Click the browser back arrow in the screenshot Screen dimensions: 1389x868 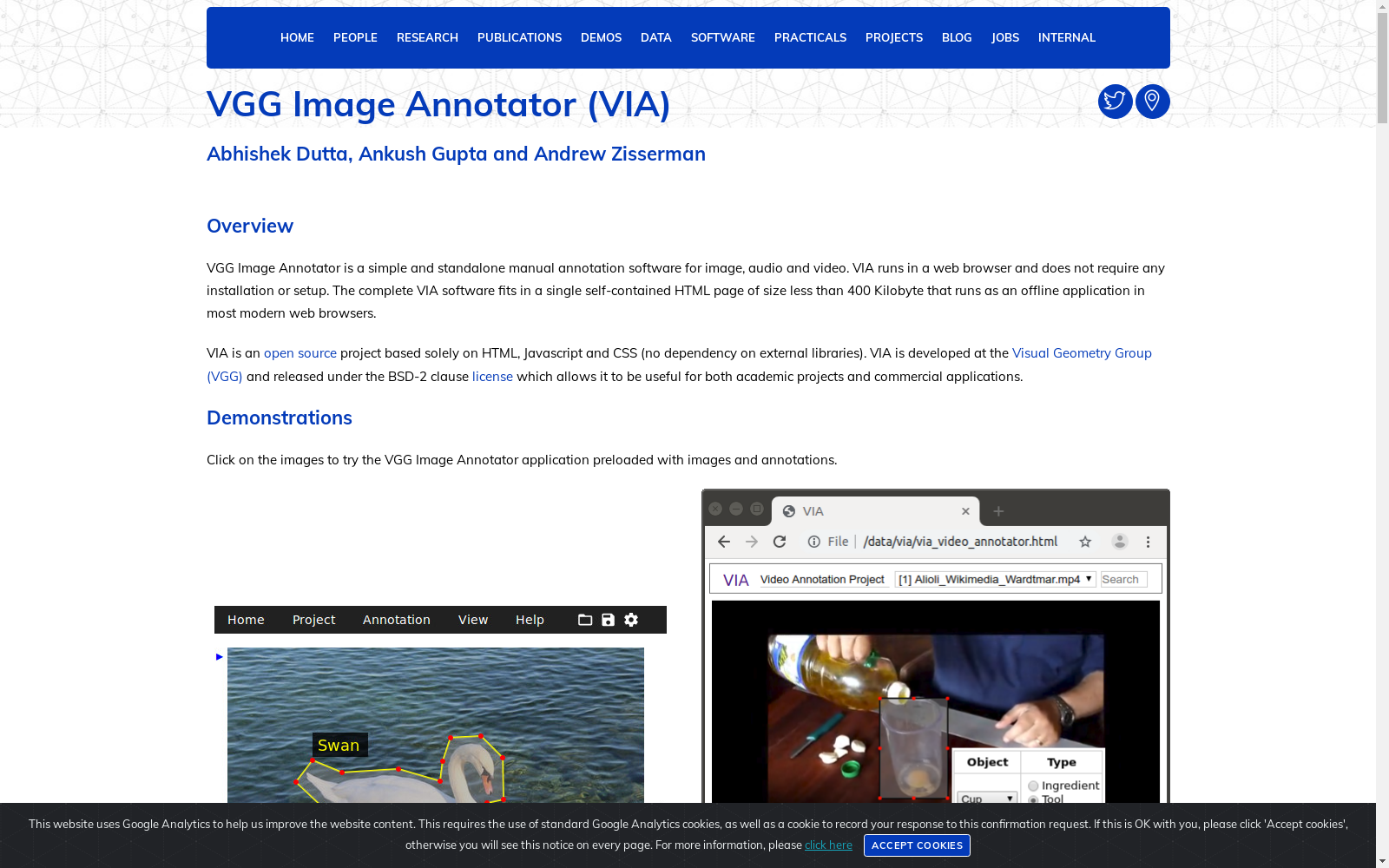(723, 541)
